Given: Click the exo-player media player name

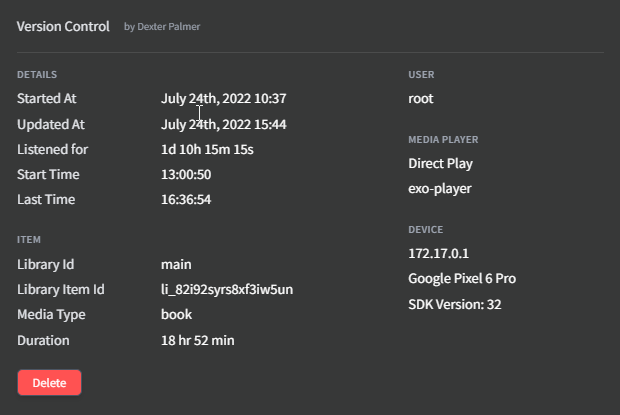Looking at the screenshot, I should point(440,189).
